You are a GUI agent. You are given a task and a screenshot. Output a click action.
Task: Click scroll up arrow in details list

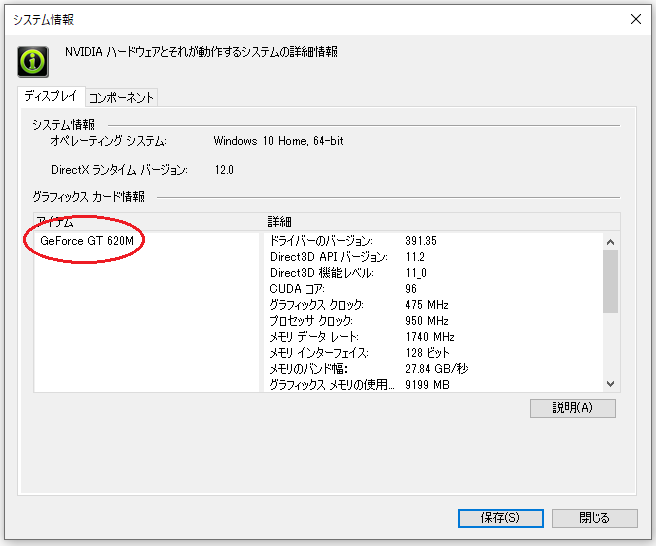(610, 242)
